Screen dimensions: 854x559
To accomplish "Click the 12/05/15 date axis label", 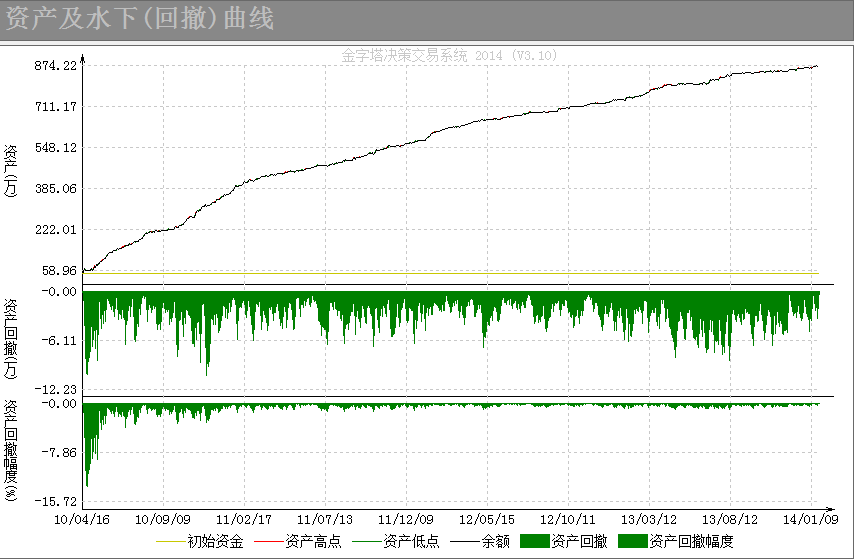I will click(487, 519).
